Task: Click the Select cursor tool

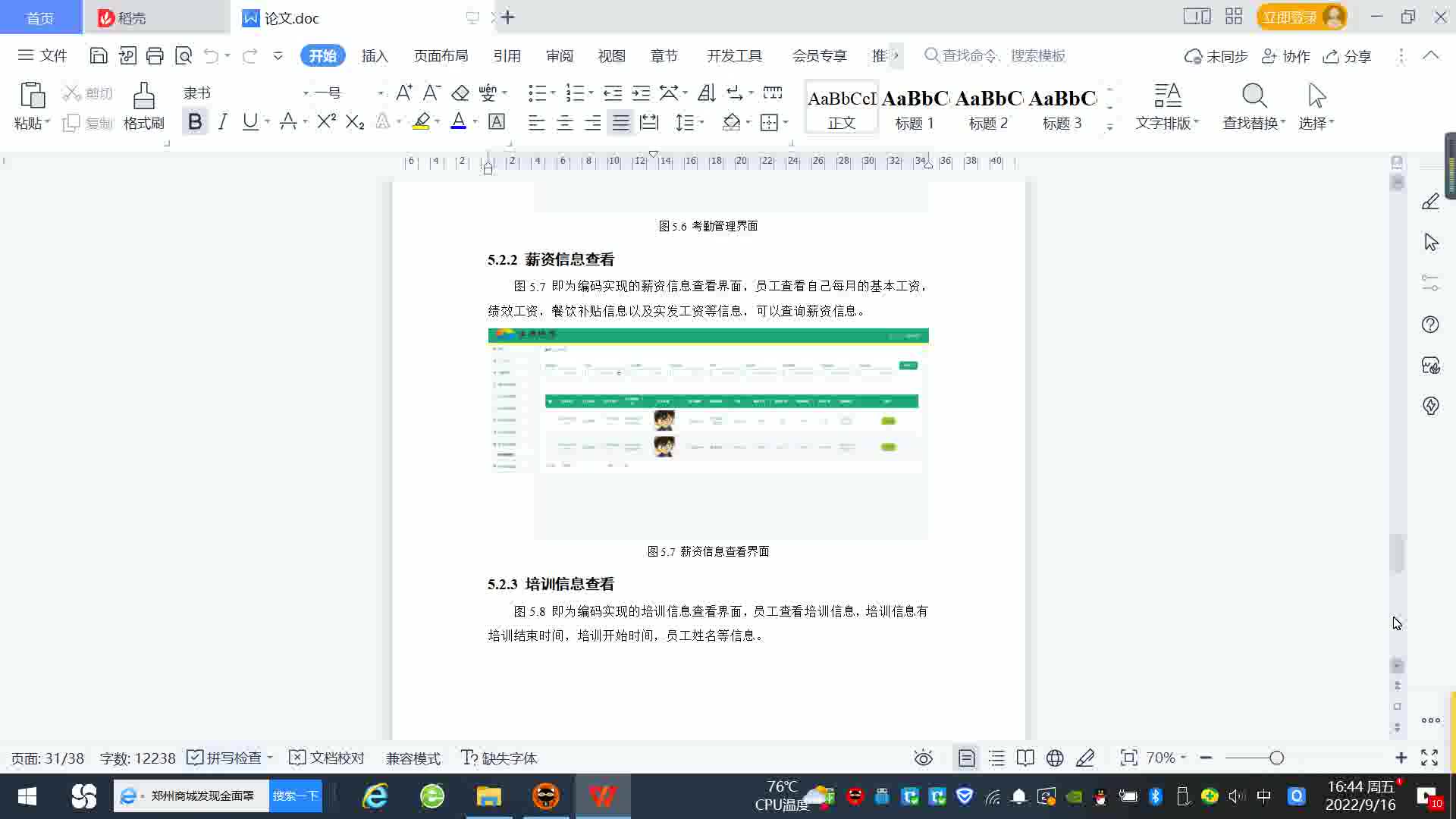Action: pos(1316,106)
